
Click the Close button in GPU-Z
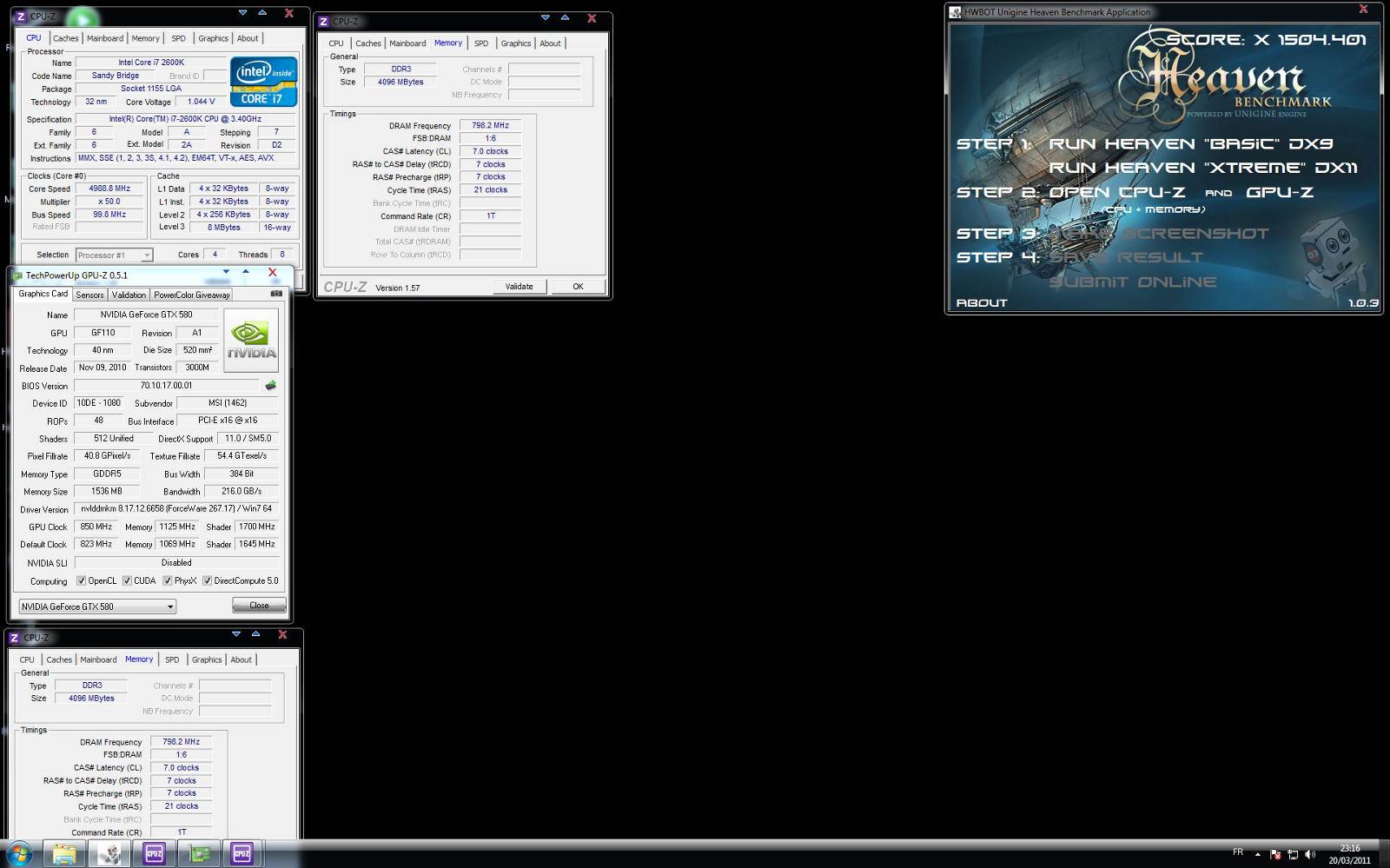259,605
